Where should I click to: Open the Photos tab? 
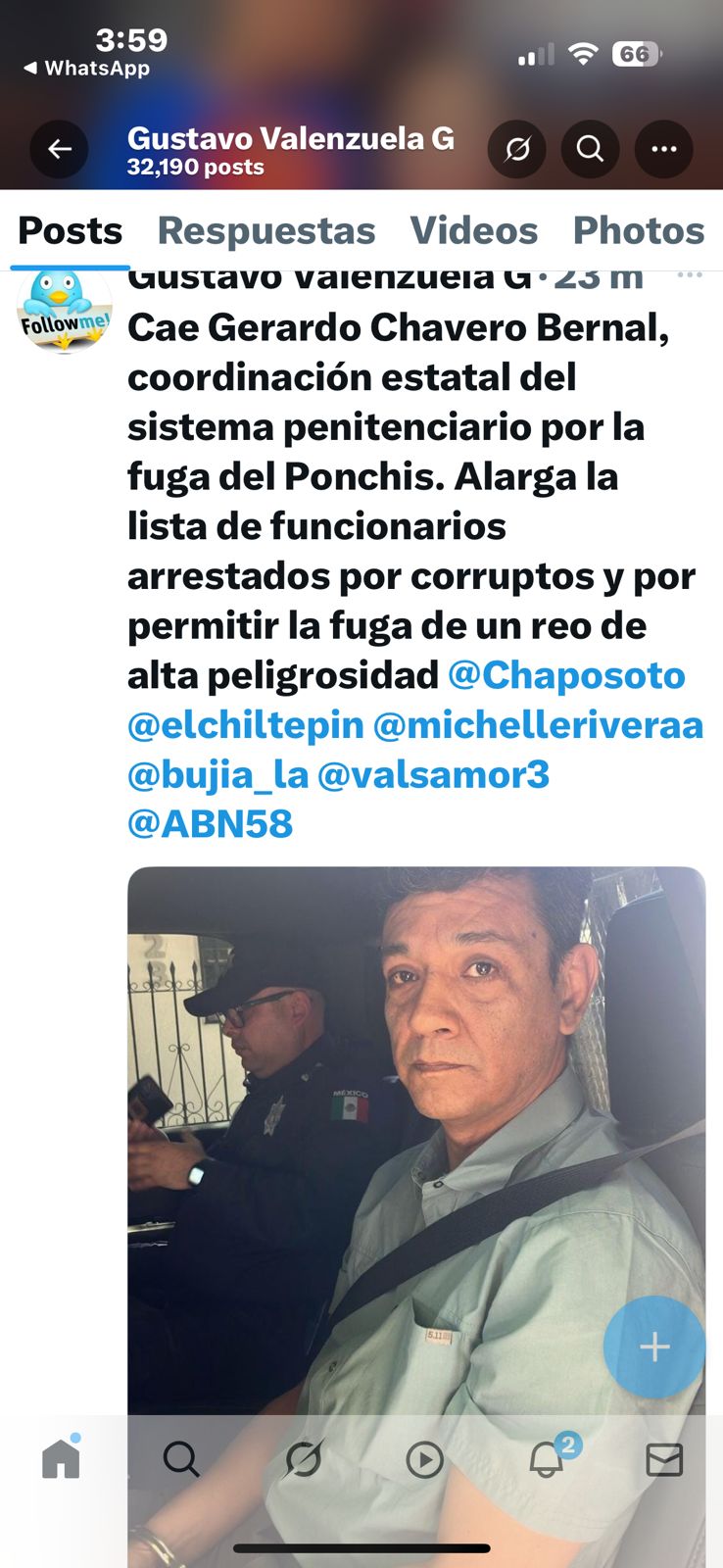pyautogui.click(x=639, y=230)
